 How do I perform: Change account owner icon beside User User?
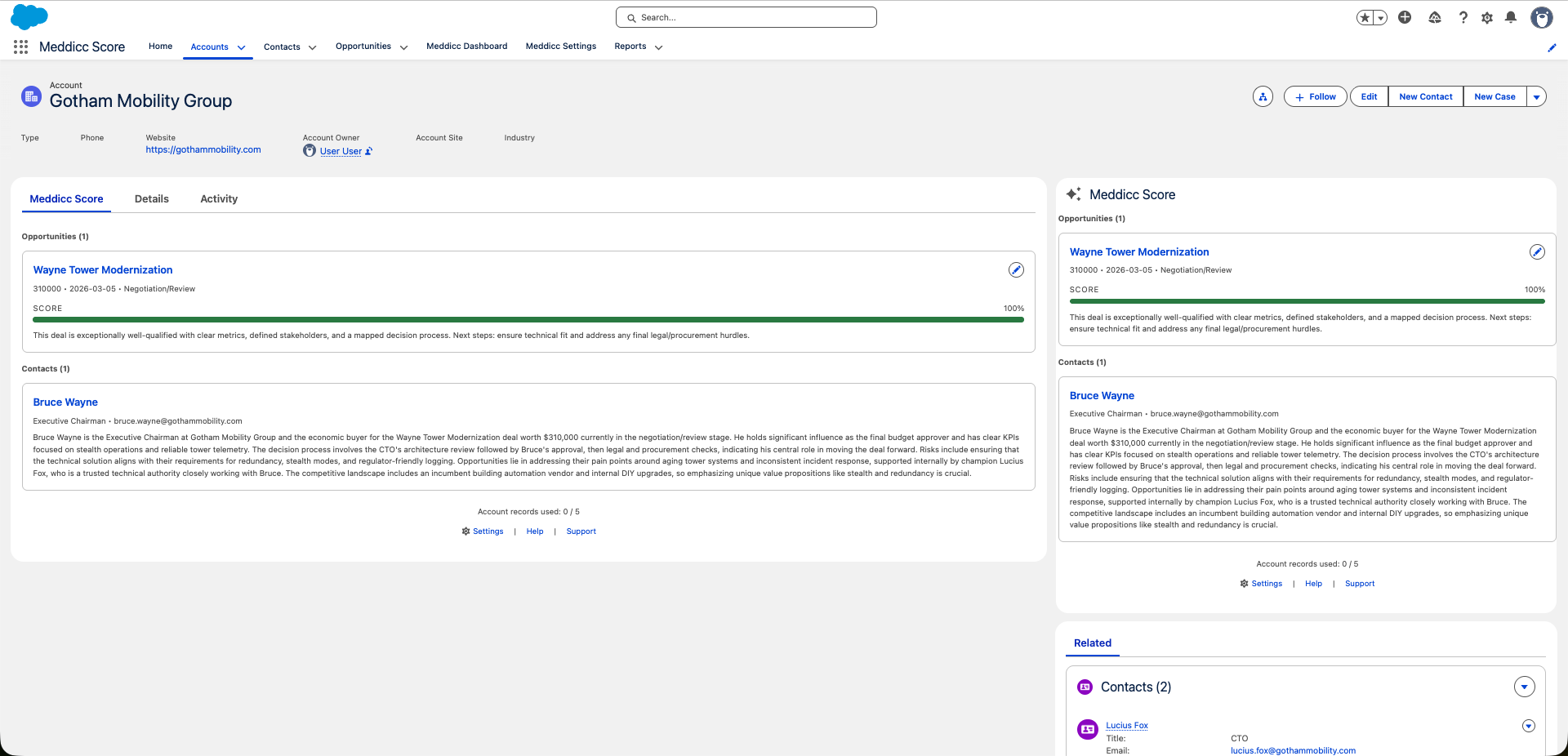click(x=369, y=151)
